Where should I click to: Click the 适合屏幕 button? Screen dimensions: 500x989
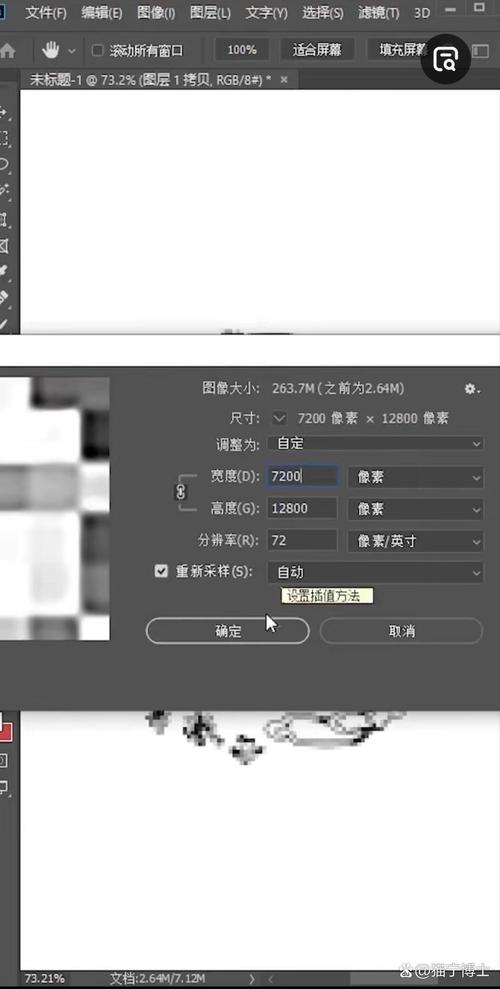(x=317, y=50)
